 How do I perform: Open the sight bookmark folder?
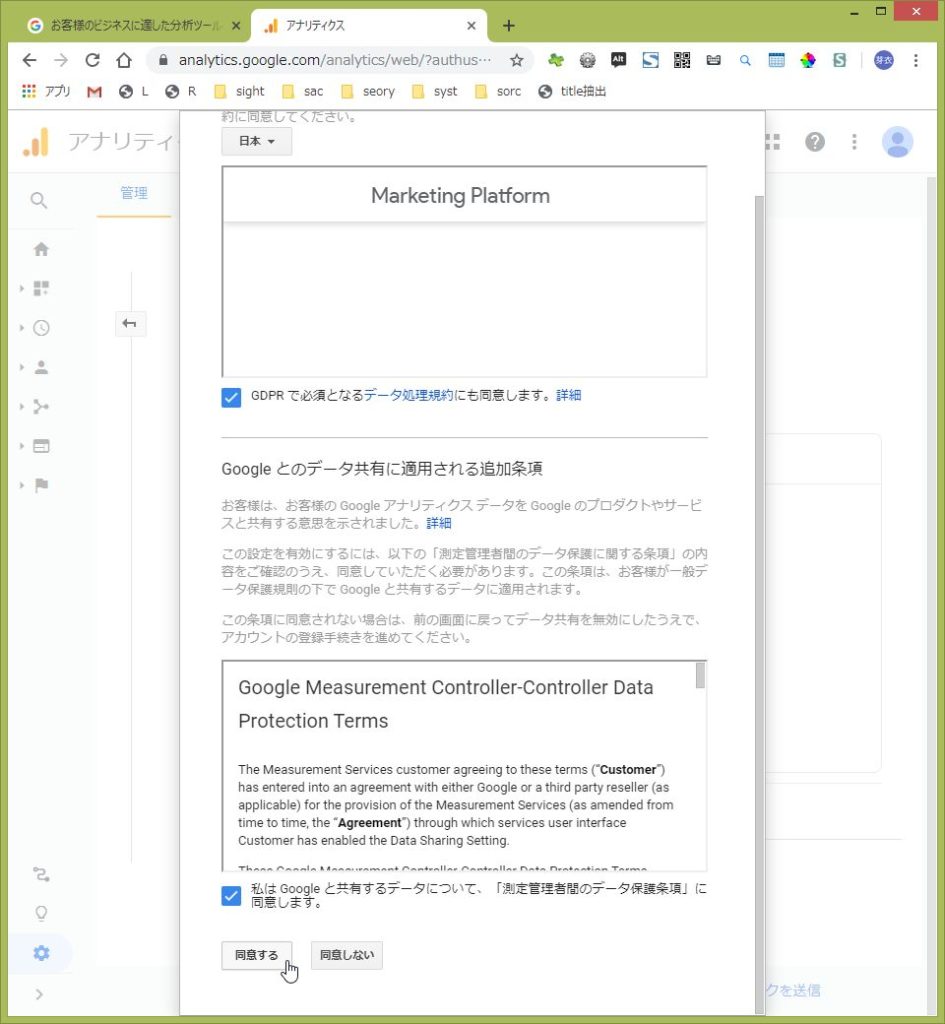click(x=240, y=91)
